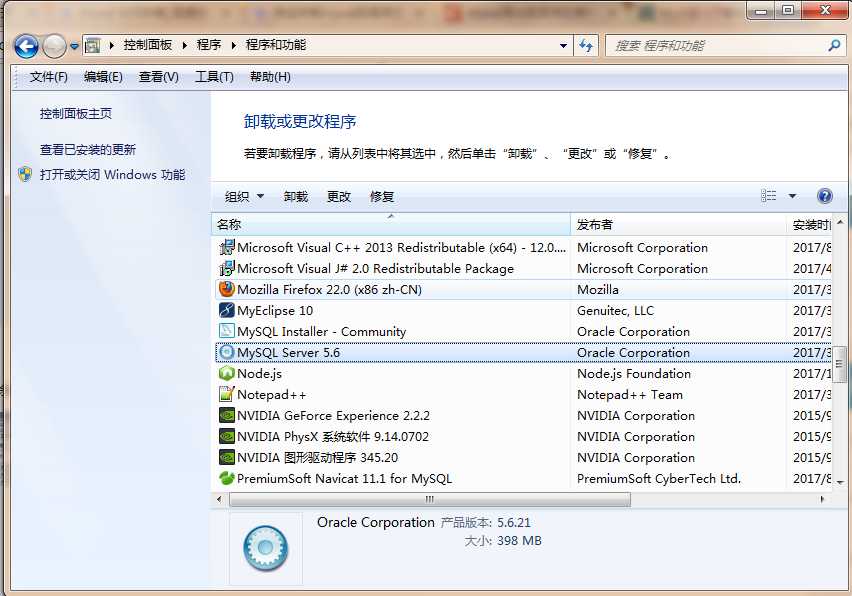
Task: Click the Visual C++ 2013 Redistributable icon
Action: 227,248
